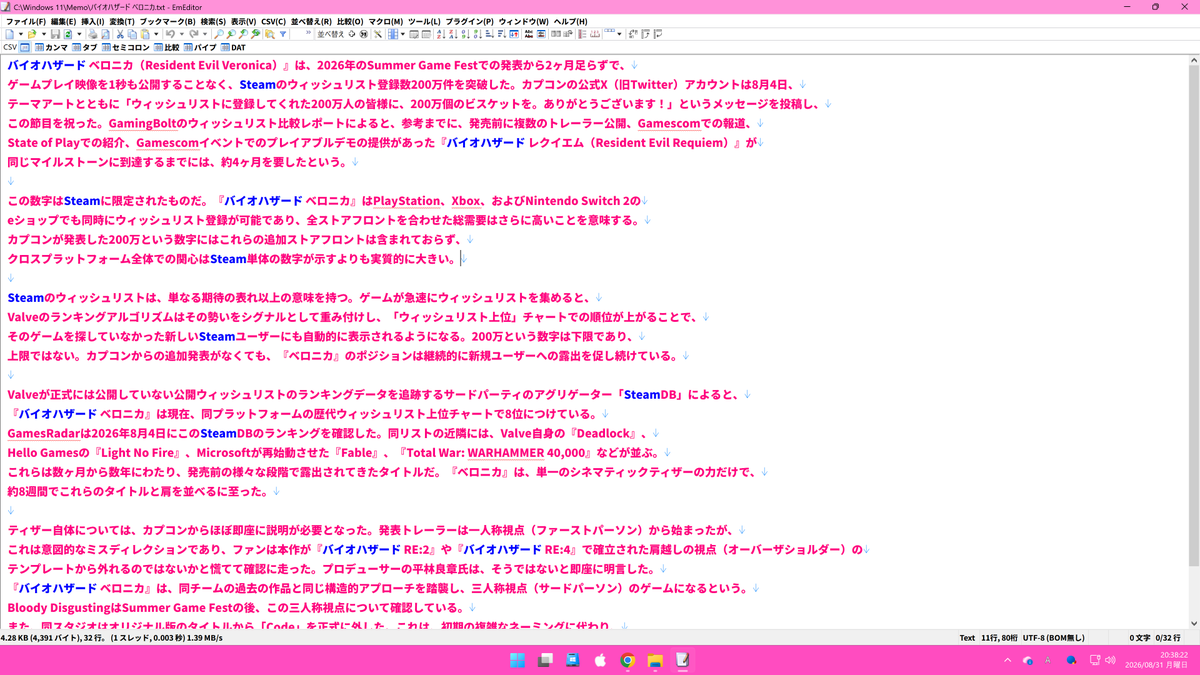The width and height of the screenshot is (1200, 675).
Task: Toggle normal text mode next to CSV label
Action: pyautogui.click(x=24, y=47)
